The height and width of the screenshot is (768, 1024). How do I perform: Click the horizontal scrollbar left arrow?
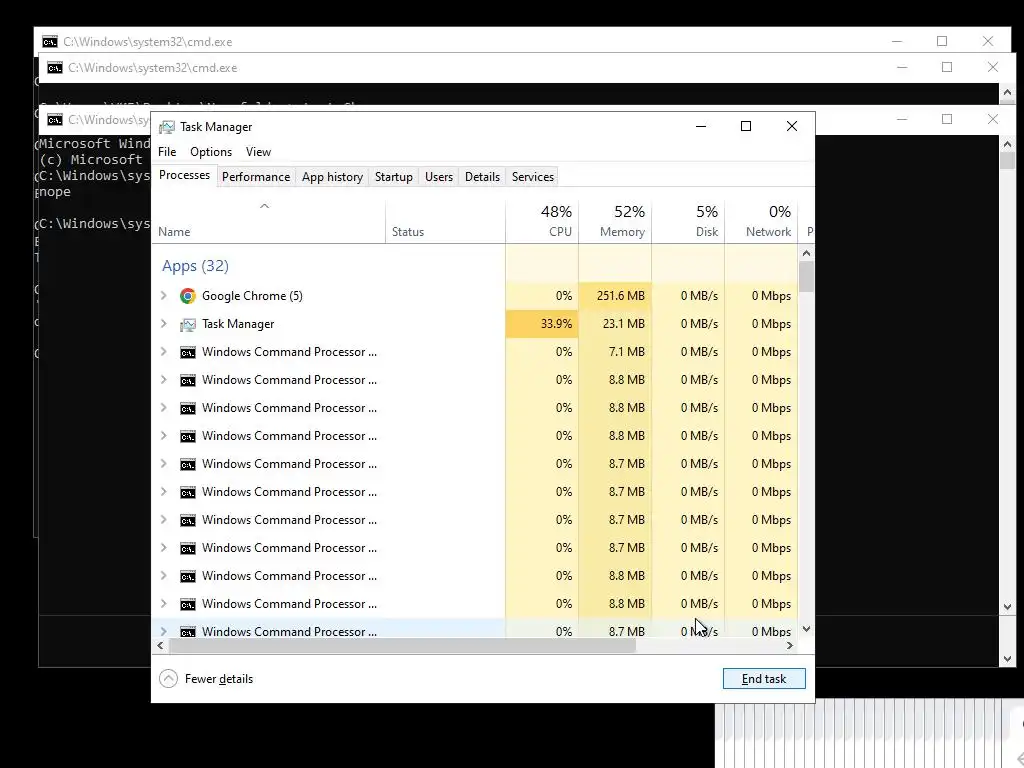pyautogui.click(x=161, y=645)
